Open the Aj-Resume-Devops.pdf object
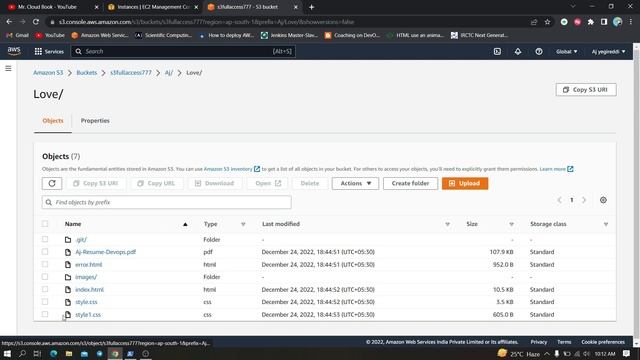 click(x=105, y=252)
